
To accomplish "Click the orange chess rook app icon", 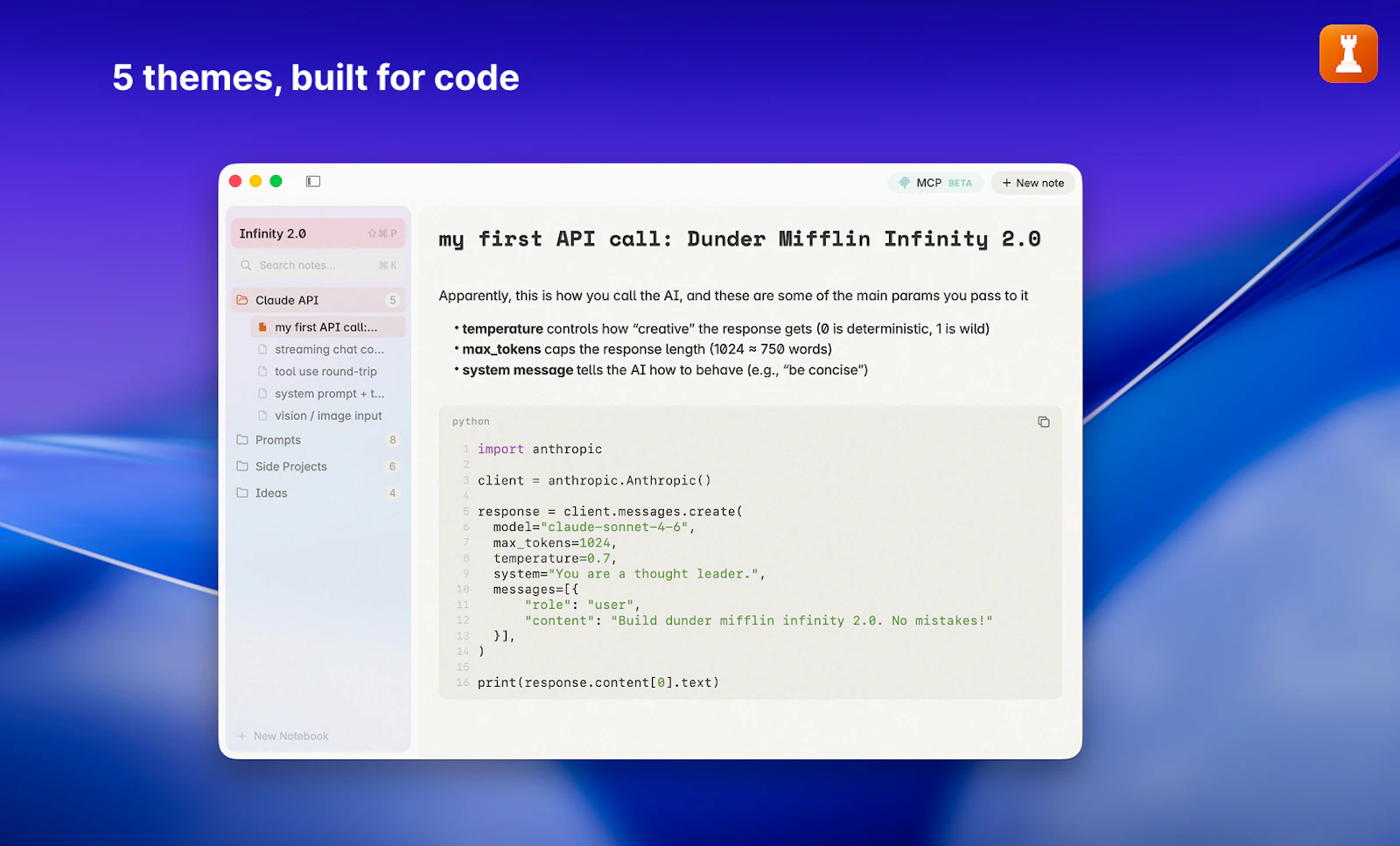I will click(1348, 54).
